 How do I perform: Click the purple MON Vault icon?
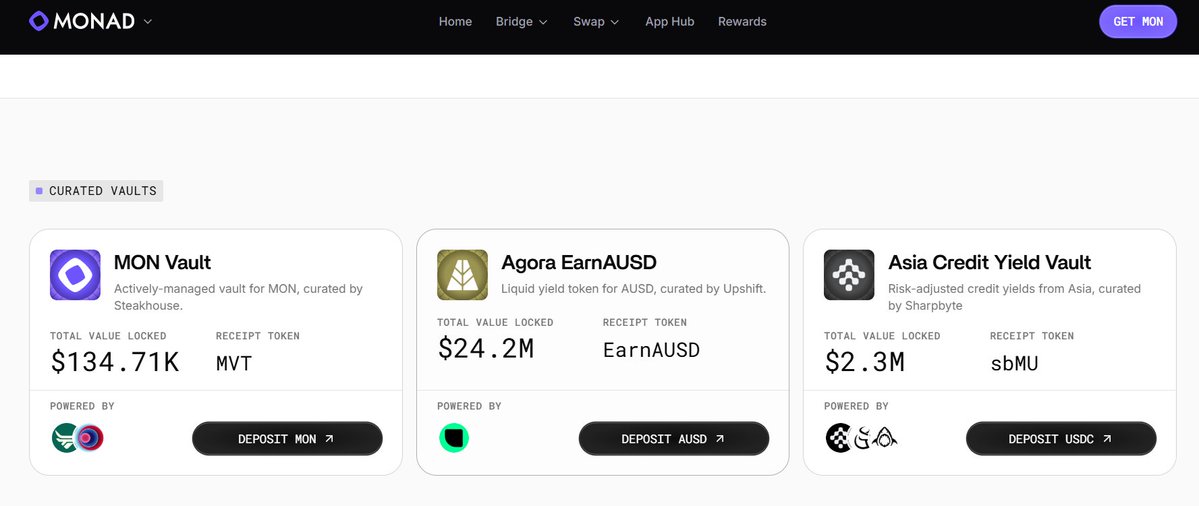click(x=75, y=274)
